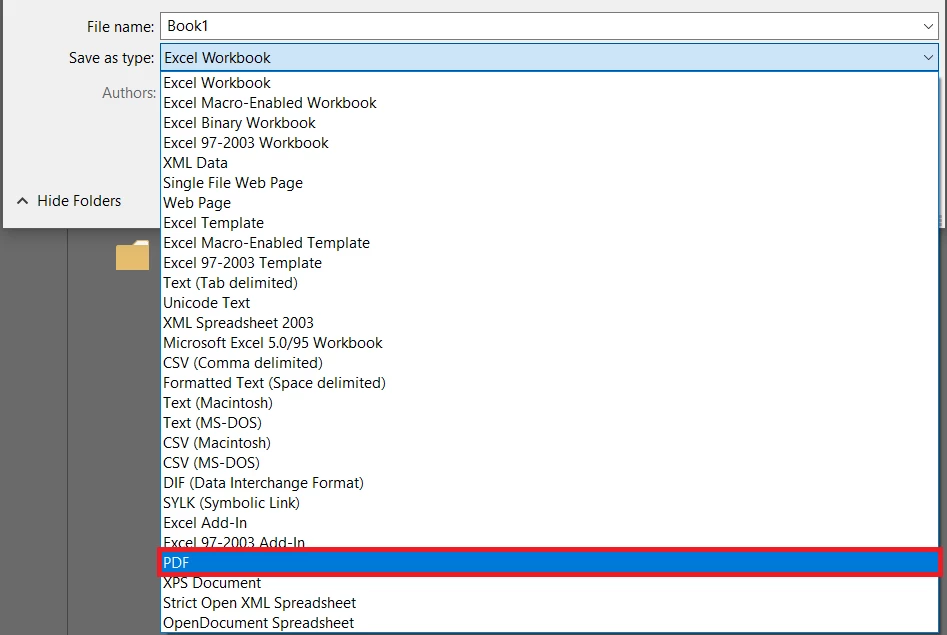Image resolution: width=947 pixels, height=635 pixels.
Task: Collapse the Save as type dropdown arrow
Action: (928, 57)
